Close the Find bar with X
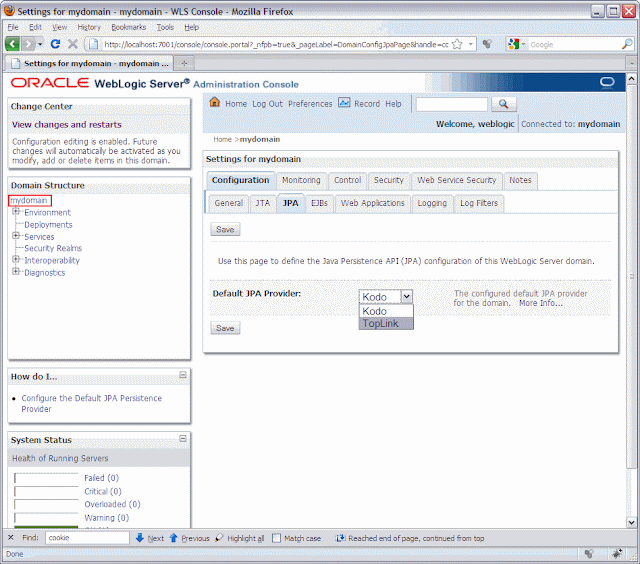 [x=11, y=537]
